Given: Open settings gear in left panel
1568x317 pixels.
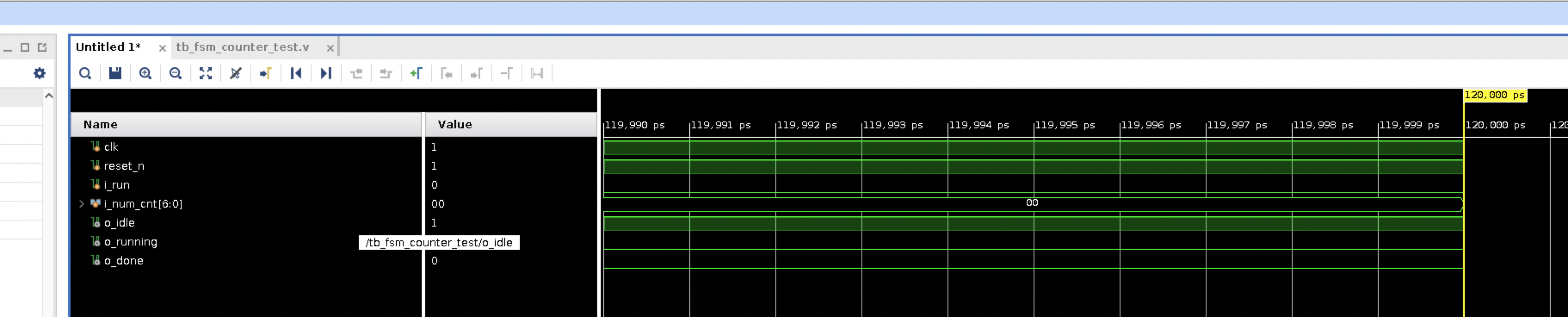Looking at the screenshot, I should (x=40, y=74).
